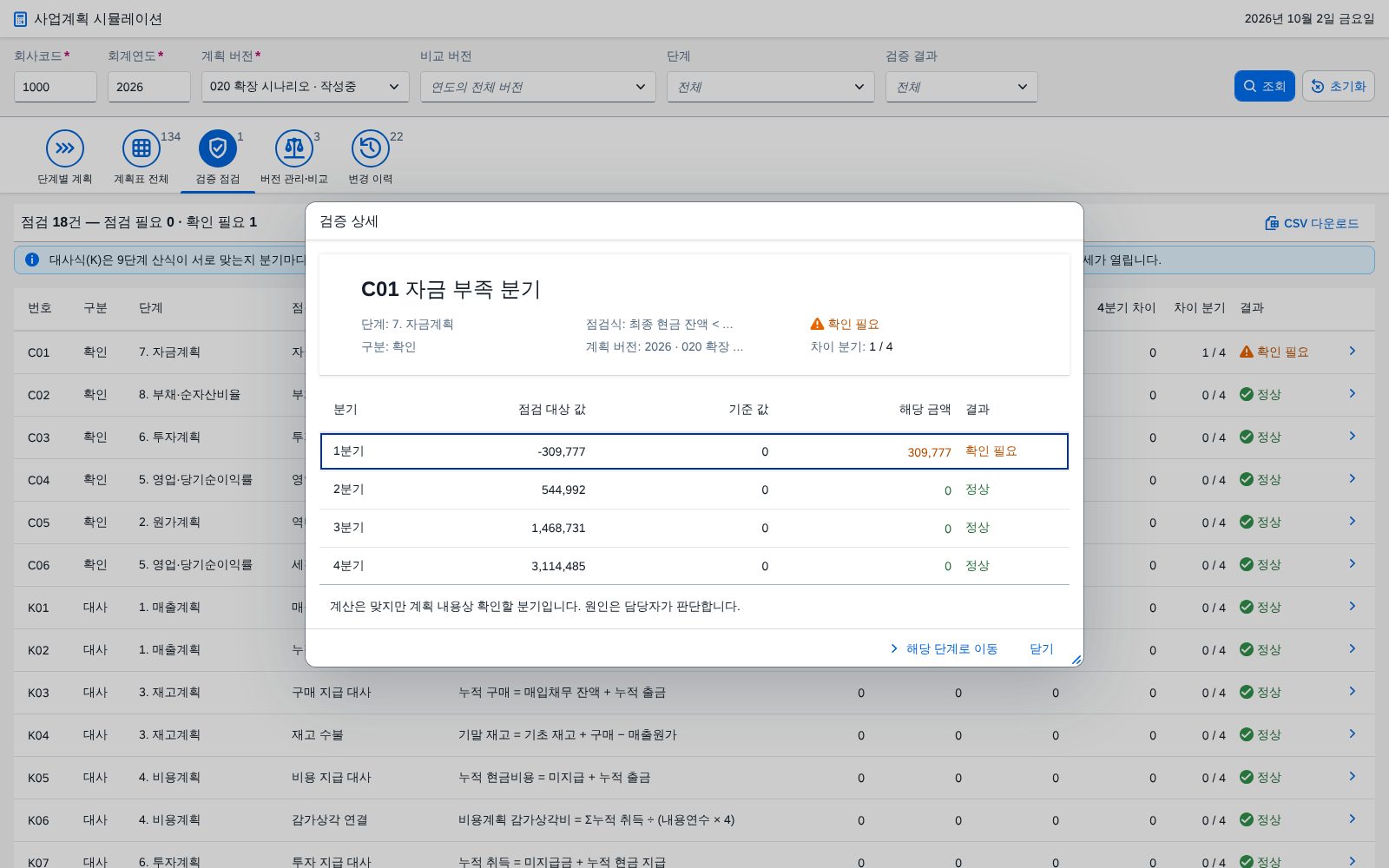Open row K05 detail arrow
The width and height of the screenshot is (1389, 868).
coord(1353,776)
